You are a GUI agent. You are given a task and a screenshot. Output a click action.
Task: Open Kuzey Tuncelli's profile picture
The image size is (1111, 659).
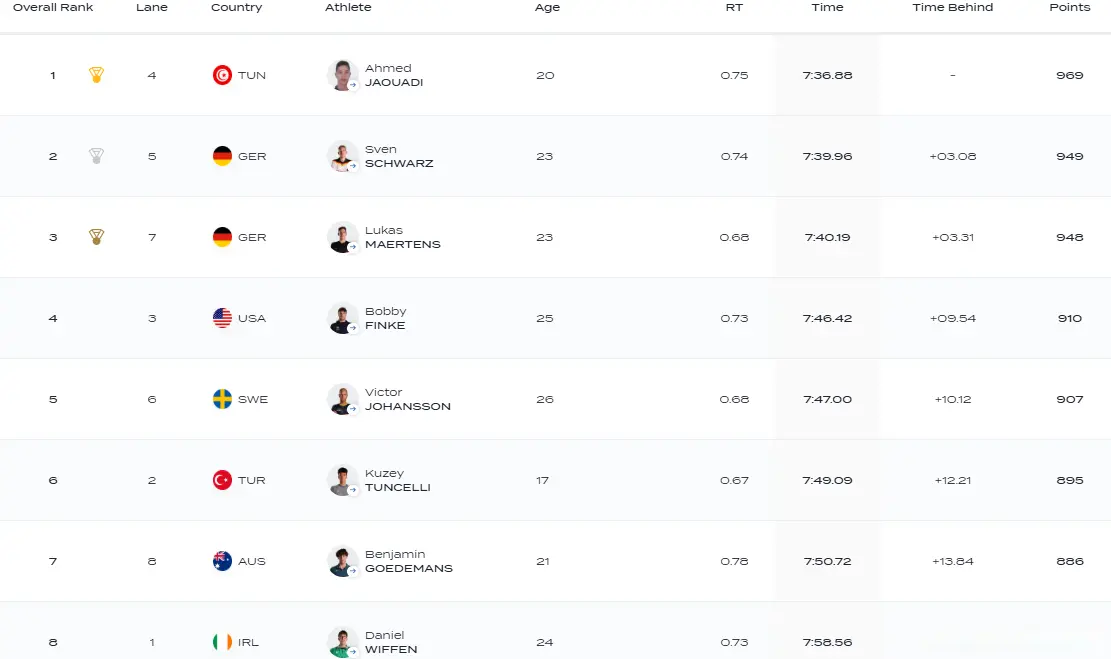[342, 480]
